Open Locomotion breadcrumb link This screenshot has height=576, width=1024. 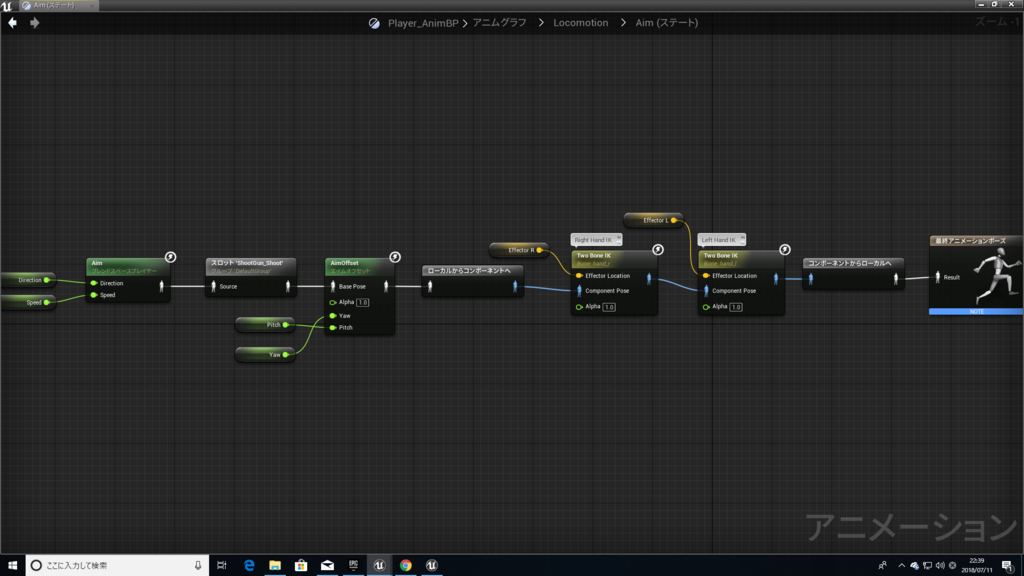click(x=581, y=23)
